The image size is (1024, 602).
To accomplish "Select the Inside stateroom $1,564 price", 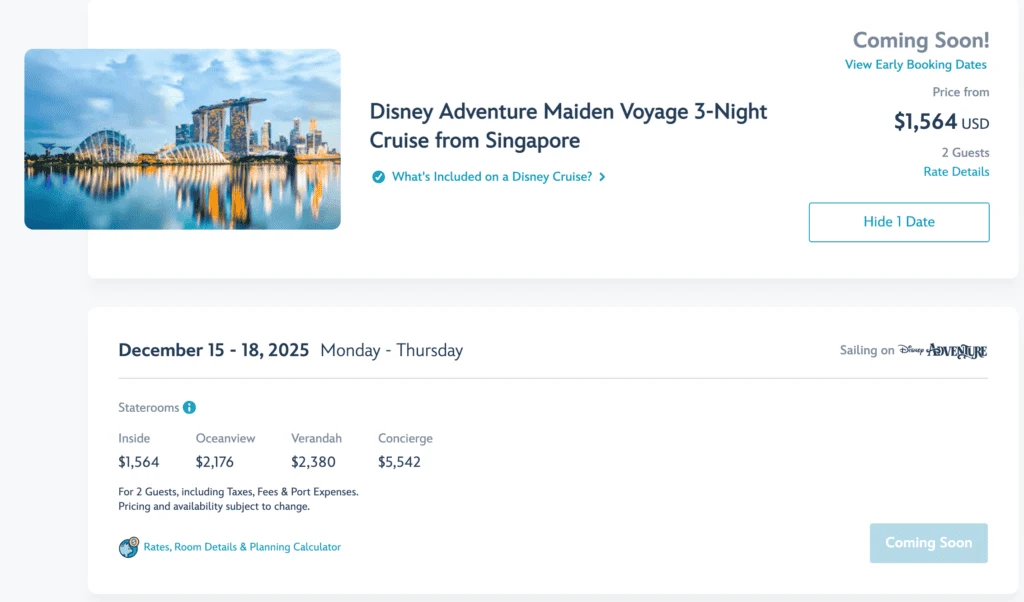I will coord(138,462).
